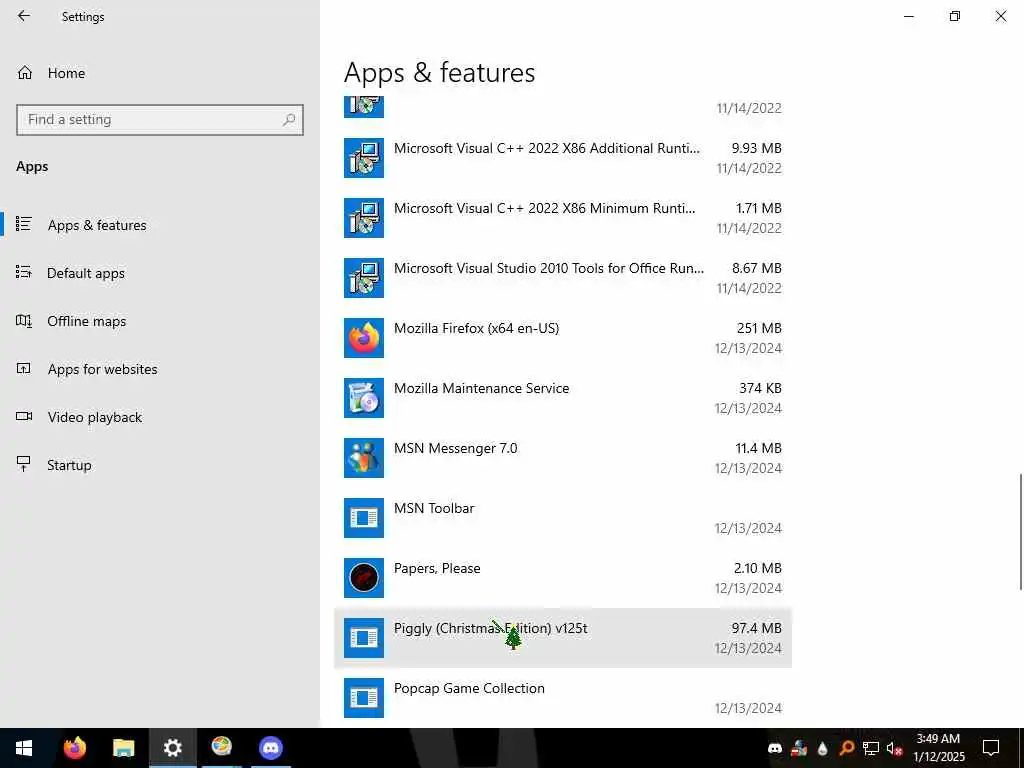Image resolution: width=1024 pixels, height=768 pixels.
Task: Click the Apps for websites sidebar icon
Action: click(x=24, y=368)
